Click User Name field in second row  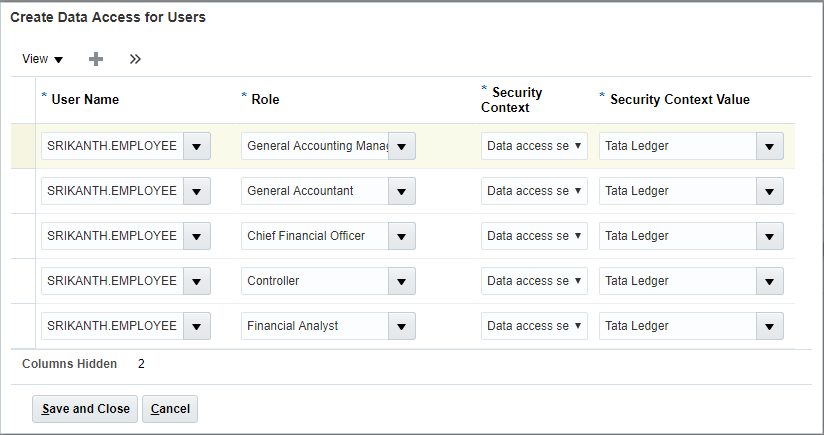point(111,191)
